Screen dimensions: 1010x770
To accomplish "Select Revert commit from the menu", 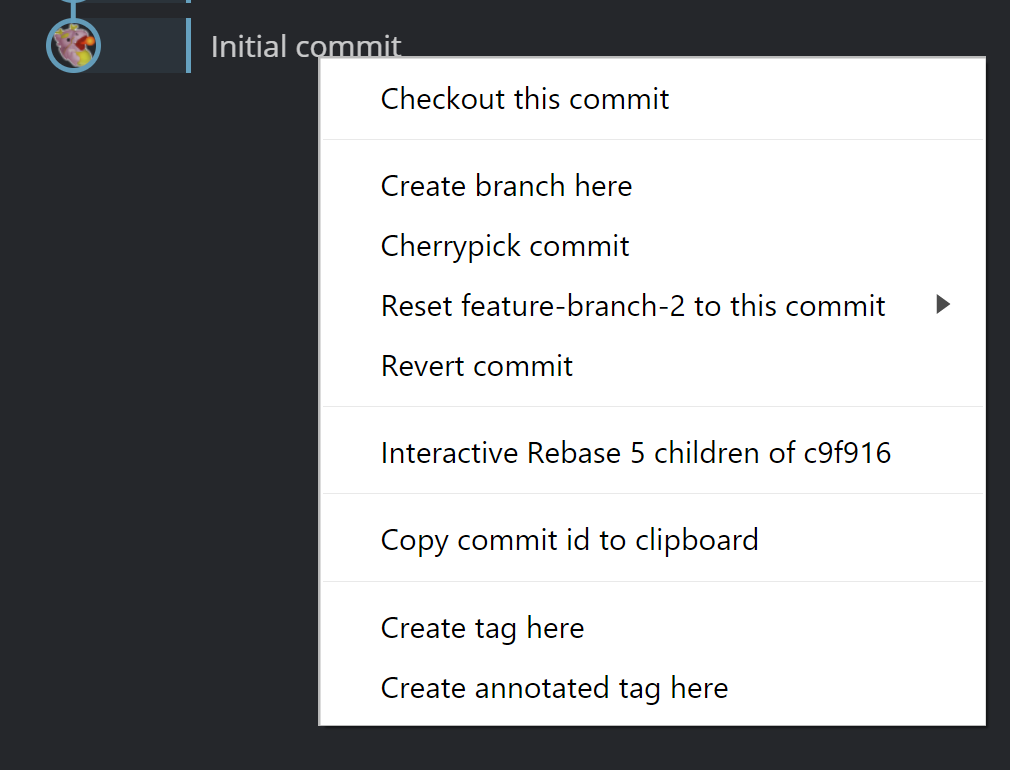I will pos(476,366).
